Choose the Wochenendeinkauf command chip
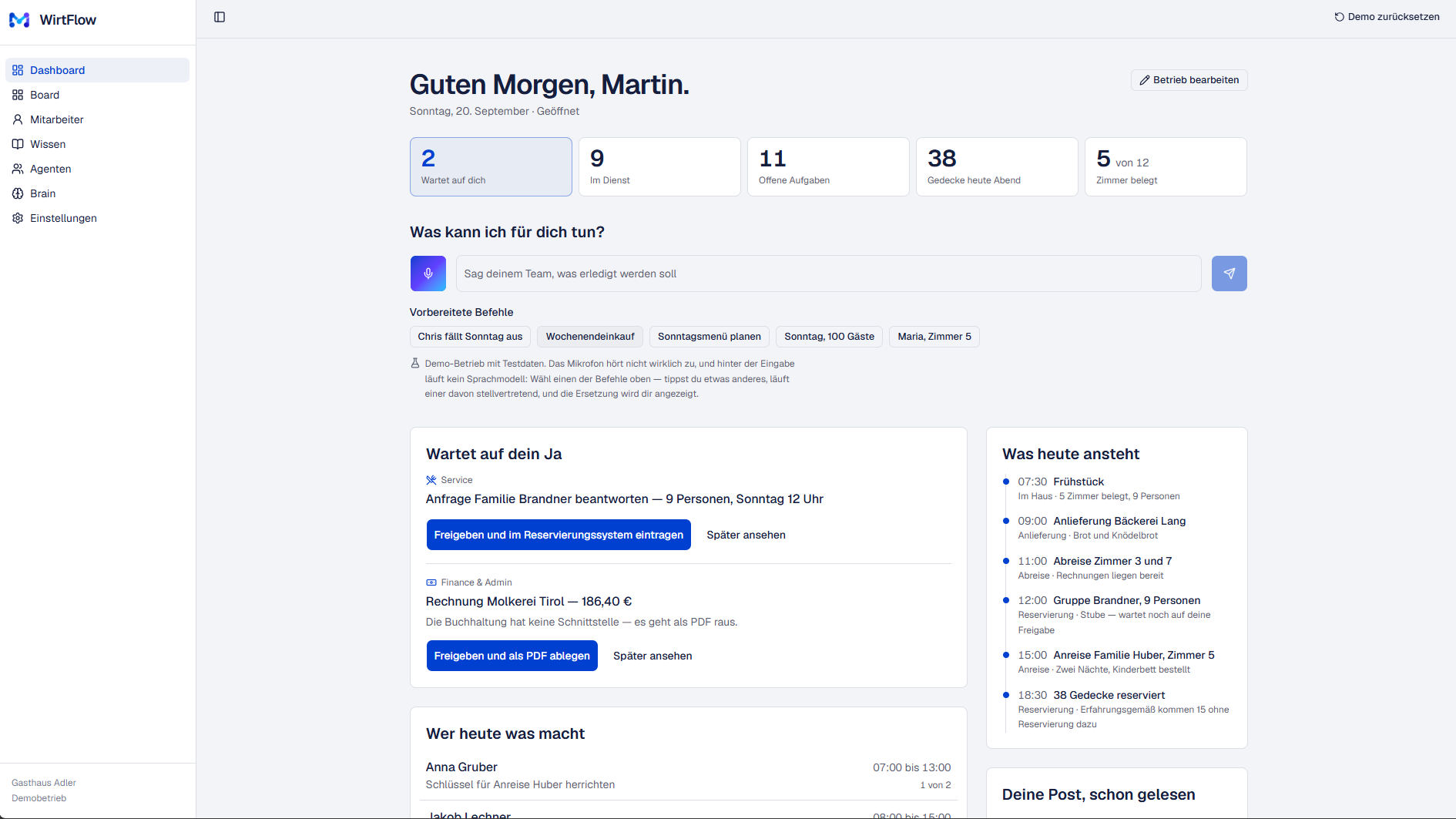This screenshot has width=1456, height=819. click(x=590, y=337)
